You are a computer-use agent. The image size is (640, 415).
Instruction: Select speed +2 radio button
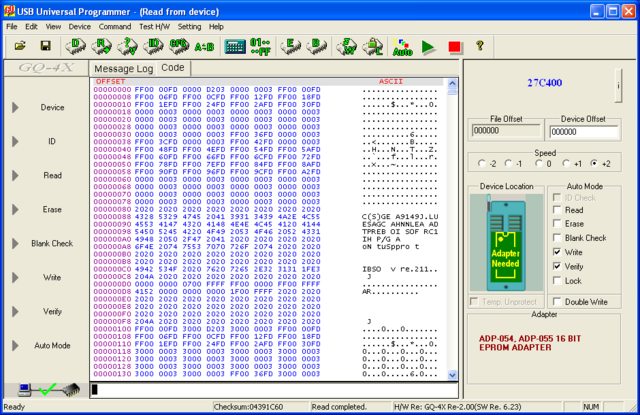[594, 163]
